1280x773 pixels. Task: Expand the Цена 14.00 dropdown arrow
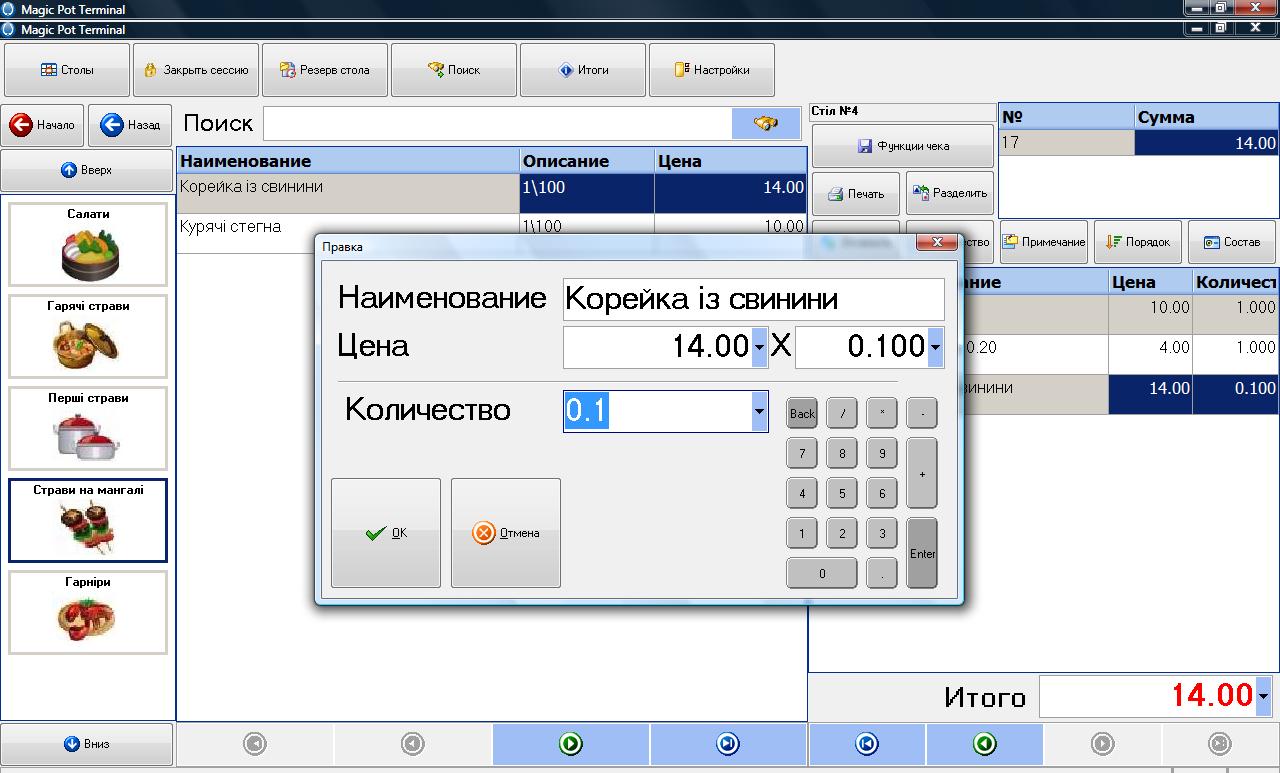coord(760,347)
